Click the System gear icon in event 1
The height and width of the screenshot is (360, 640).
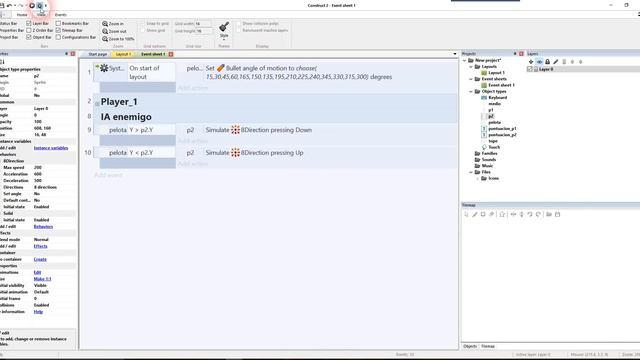point(104,68)
